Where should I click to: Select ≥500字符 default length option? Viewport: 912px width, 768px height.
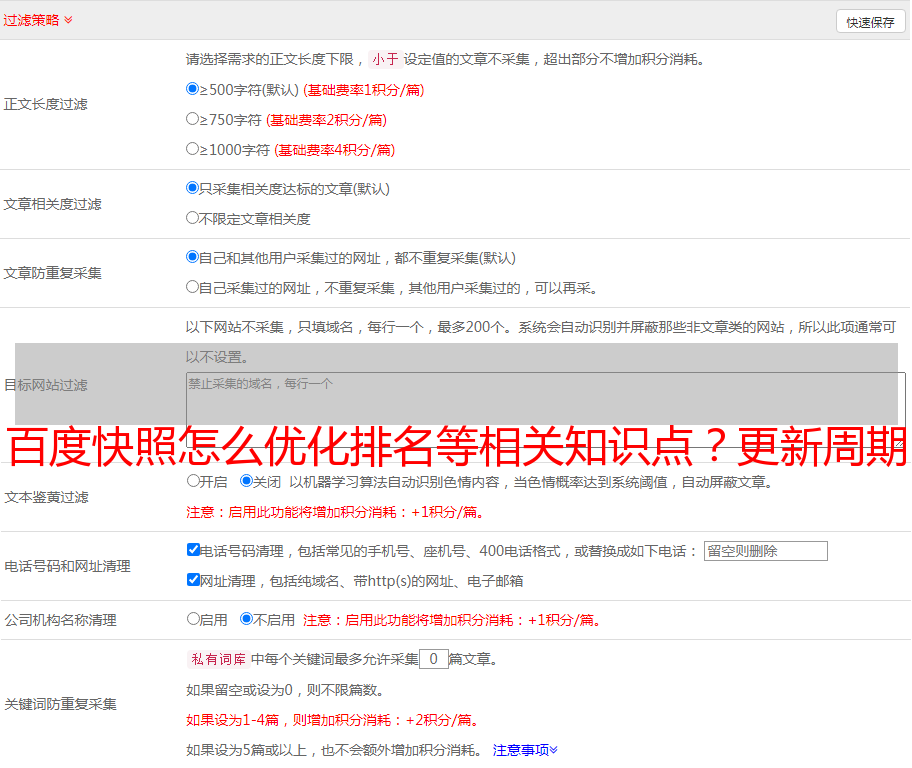(193, 89)
